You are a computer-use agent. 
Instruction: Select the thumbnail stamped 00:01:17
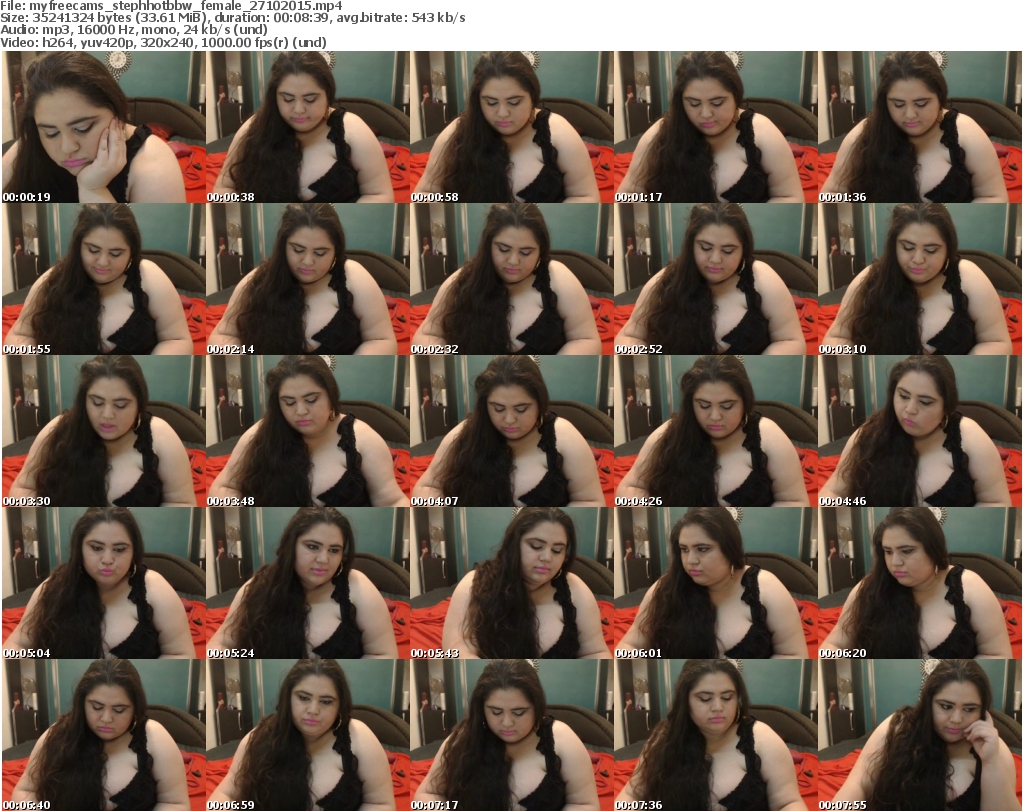716,127
